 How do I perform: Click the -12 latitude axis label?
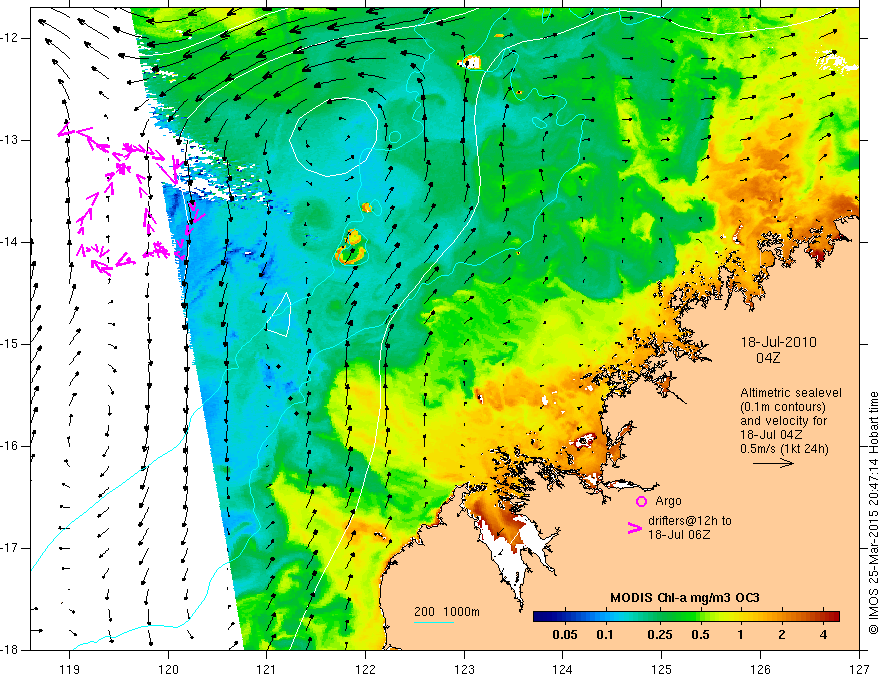pos(10,38)
